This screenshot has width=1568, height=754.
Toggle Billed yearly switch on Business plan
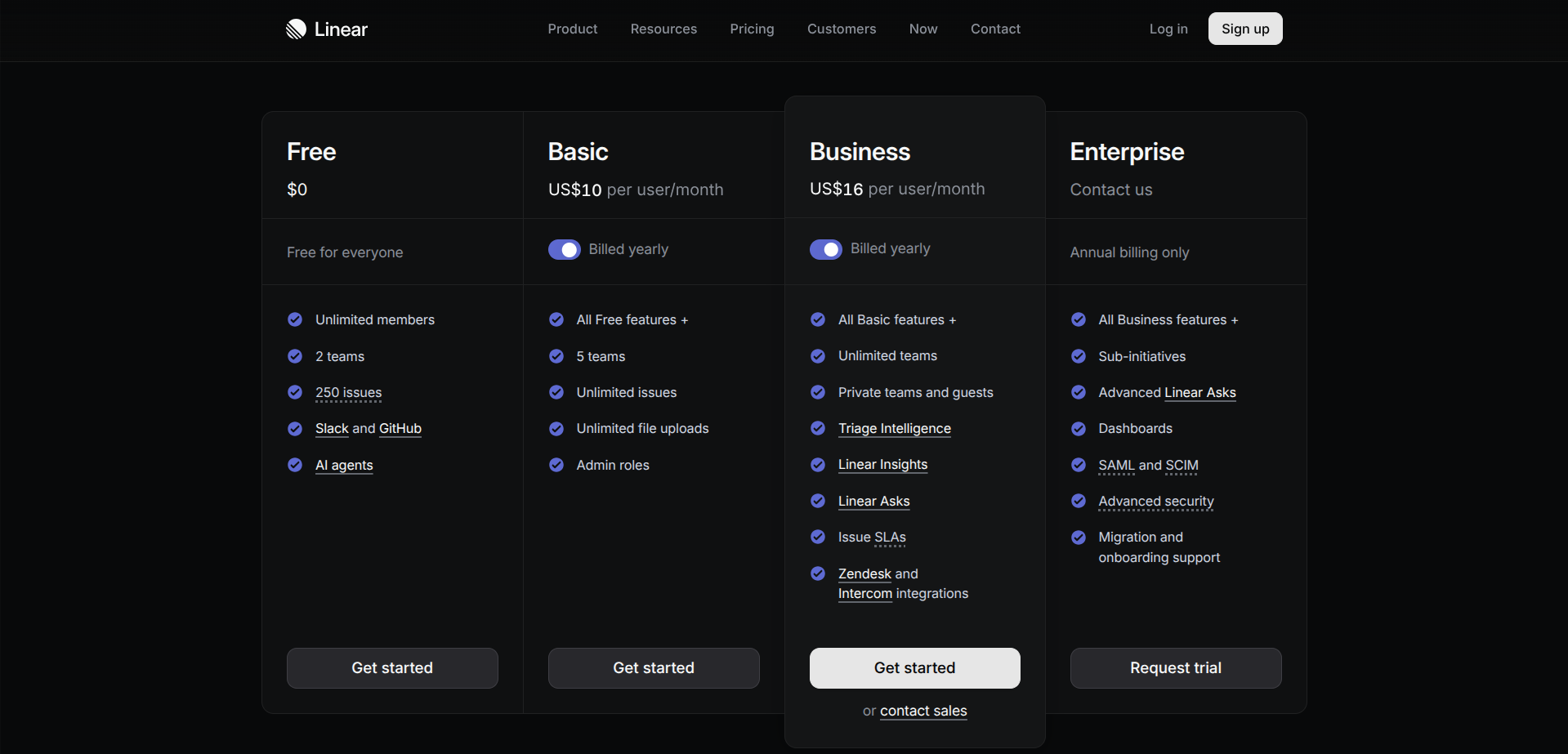(825, 249)
